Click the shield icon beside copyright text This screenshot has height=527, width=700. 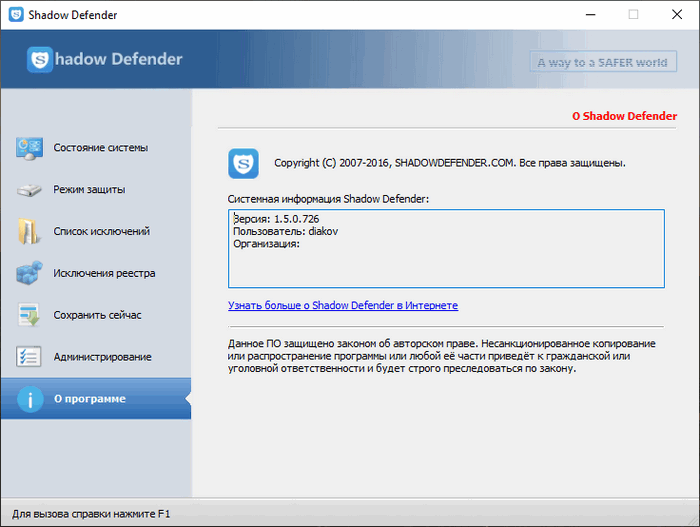pos(243,163)
